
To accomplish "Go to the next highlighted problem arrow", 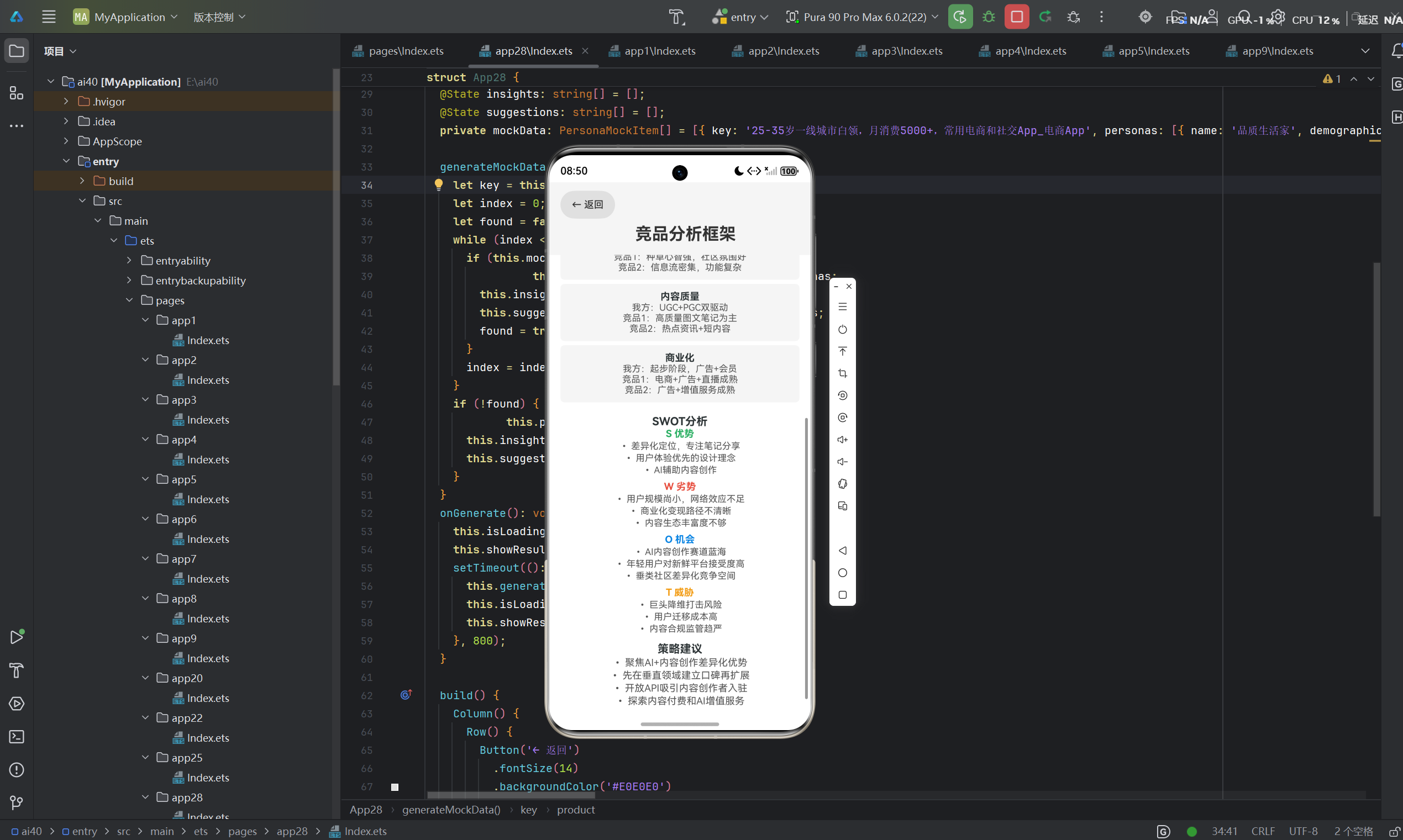I will point(1371,78).
